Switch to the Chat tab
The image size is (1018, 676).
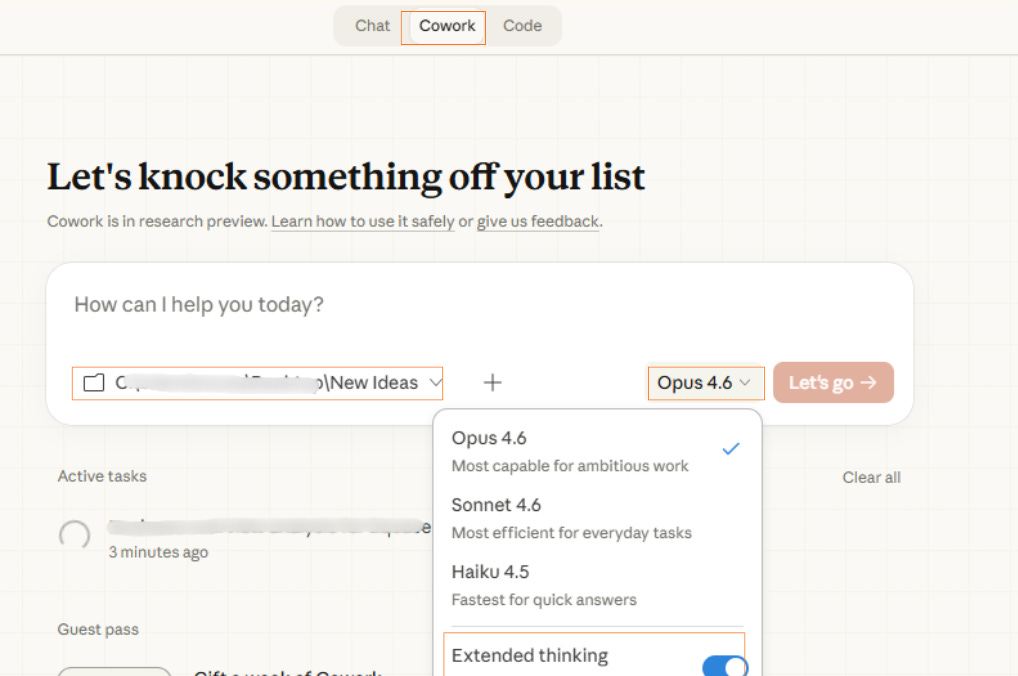[372, 26]
